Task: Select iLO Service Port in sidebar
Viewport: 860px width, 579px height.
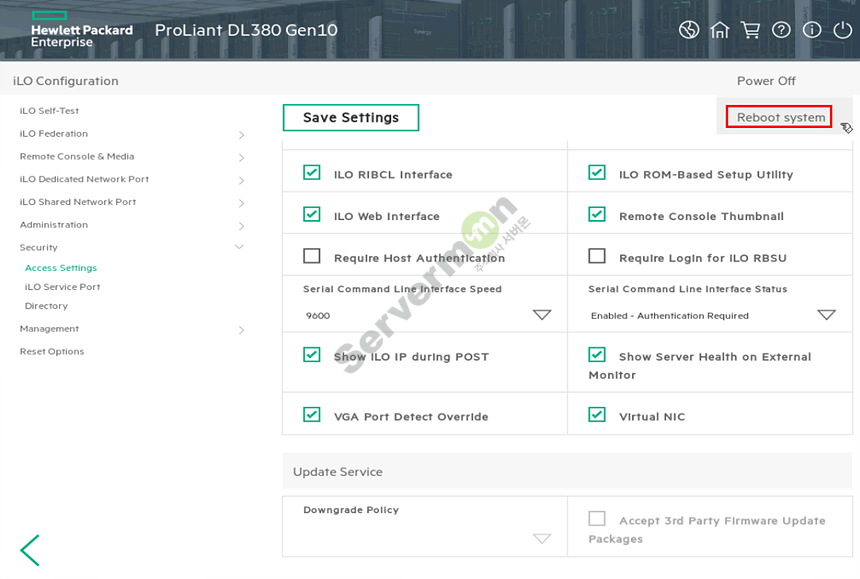Action: 63,287
